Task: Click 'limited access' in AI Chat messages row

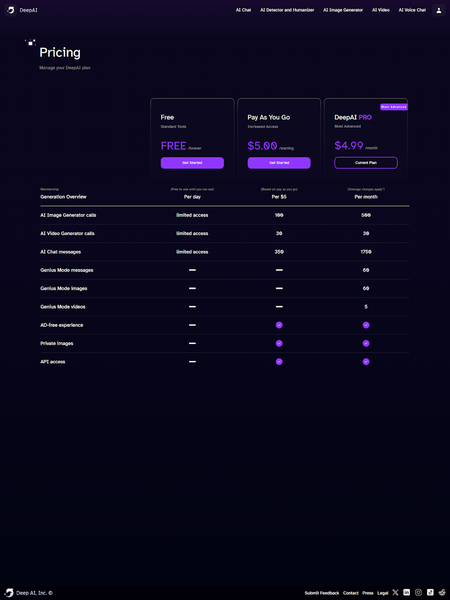Action: point(192,252)
